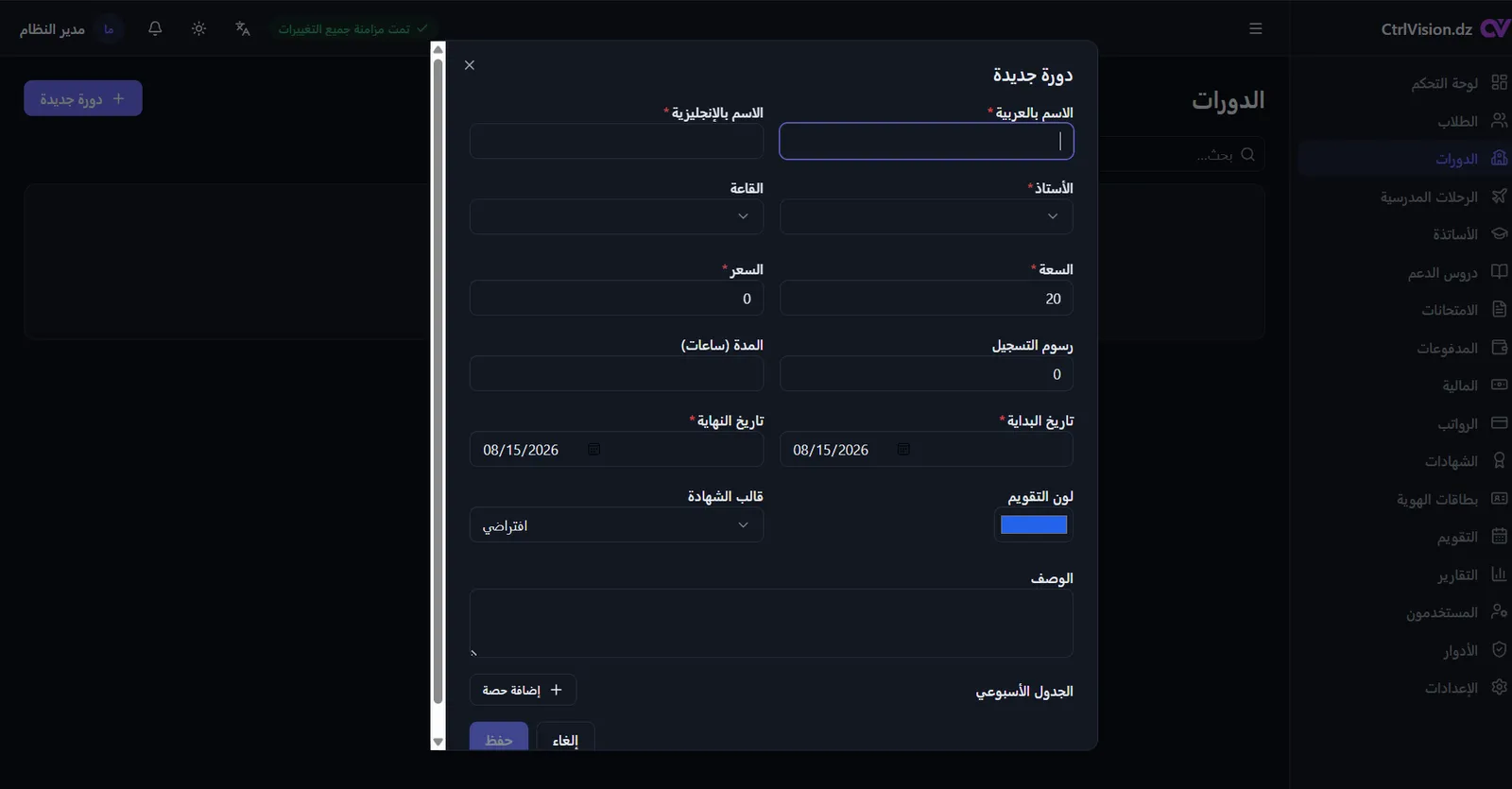Focus the الاسم بالإنجليزية input field

(616, 142)
